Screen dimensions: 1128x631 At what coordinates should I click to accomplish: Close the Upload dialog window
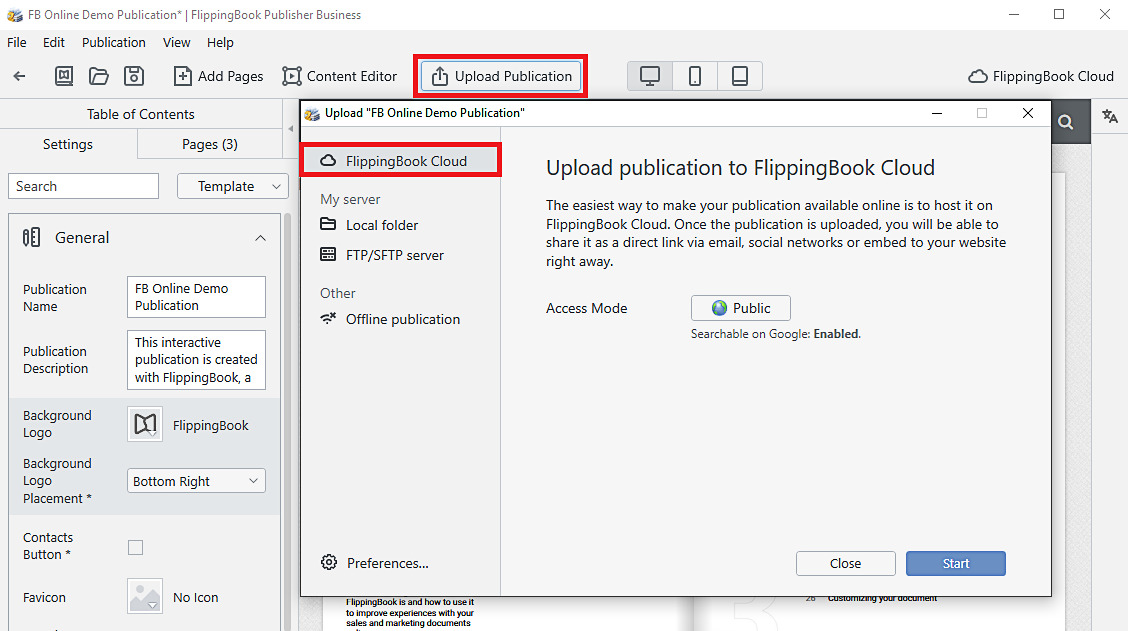1028,113
